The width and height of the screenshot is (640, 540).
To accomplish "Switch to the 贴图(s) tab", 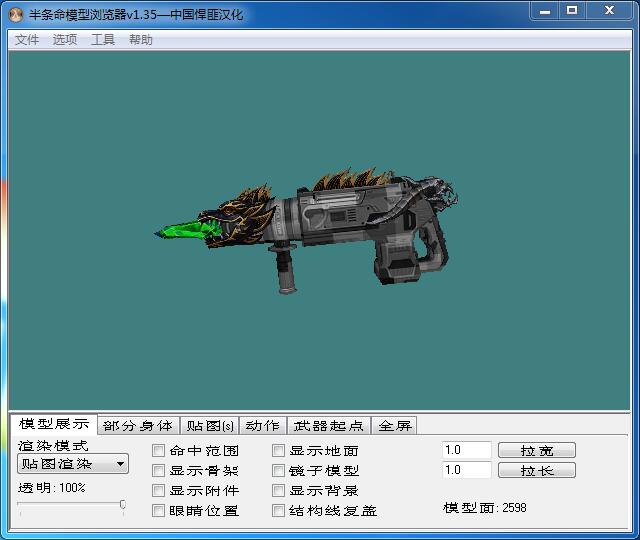I will coord(210,426).
